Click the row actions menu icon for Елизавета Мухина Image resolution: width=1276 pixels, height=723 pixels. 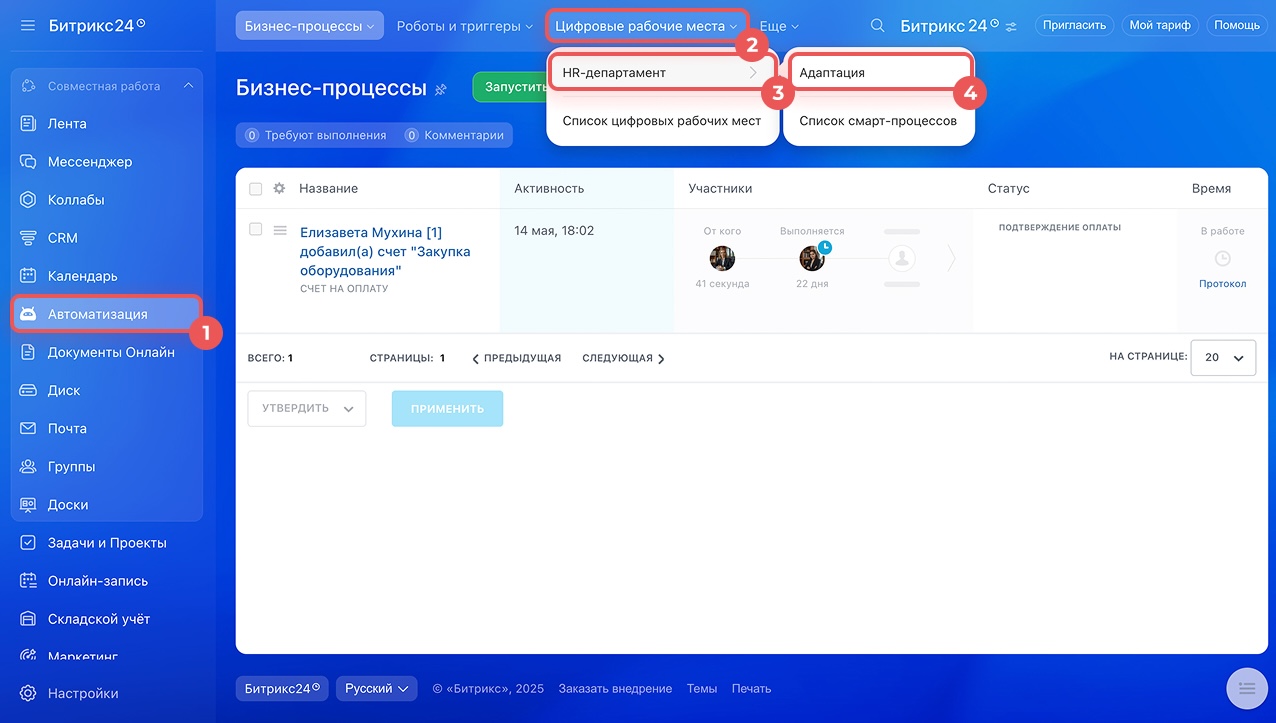point(280,231)
